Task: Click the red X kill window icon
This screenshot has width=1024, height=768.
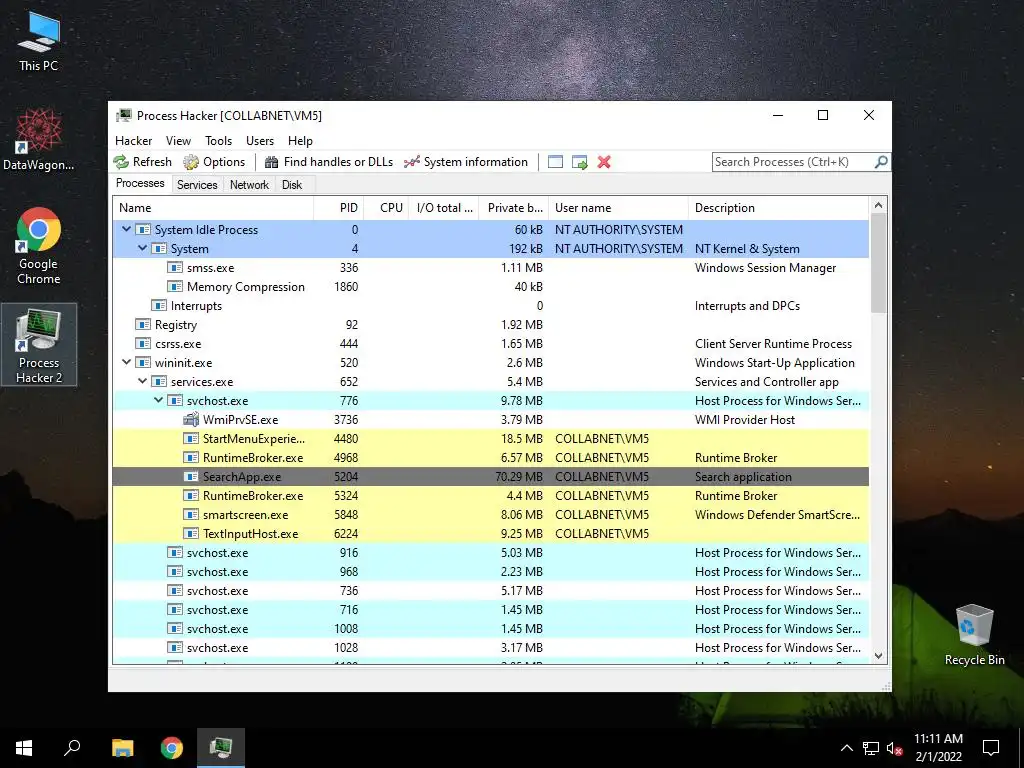Action: 604,162
